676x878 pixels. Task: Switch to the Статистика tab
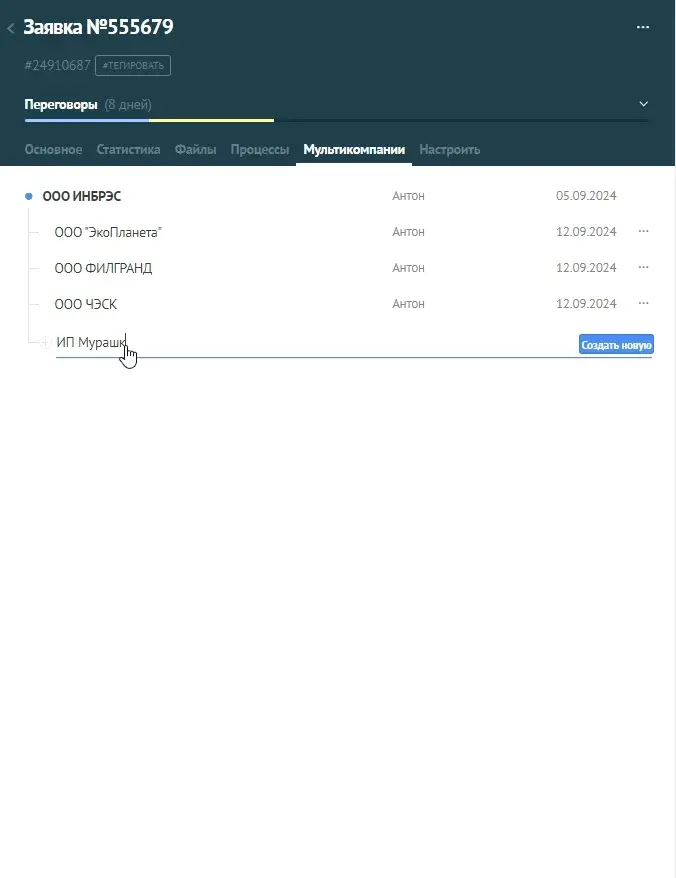pos(128,150)
